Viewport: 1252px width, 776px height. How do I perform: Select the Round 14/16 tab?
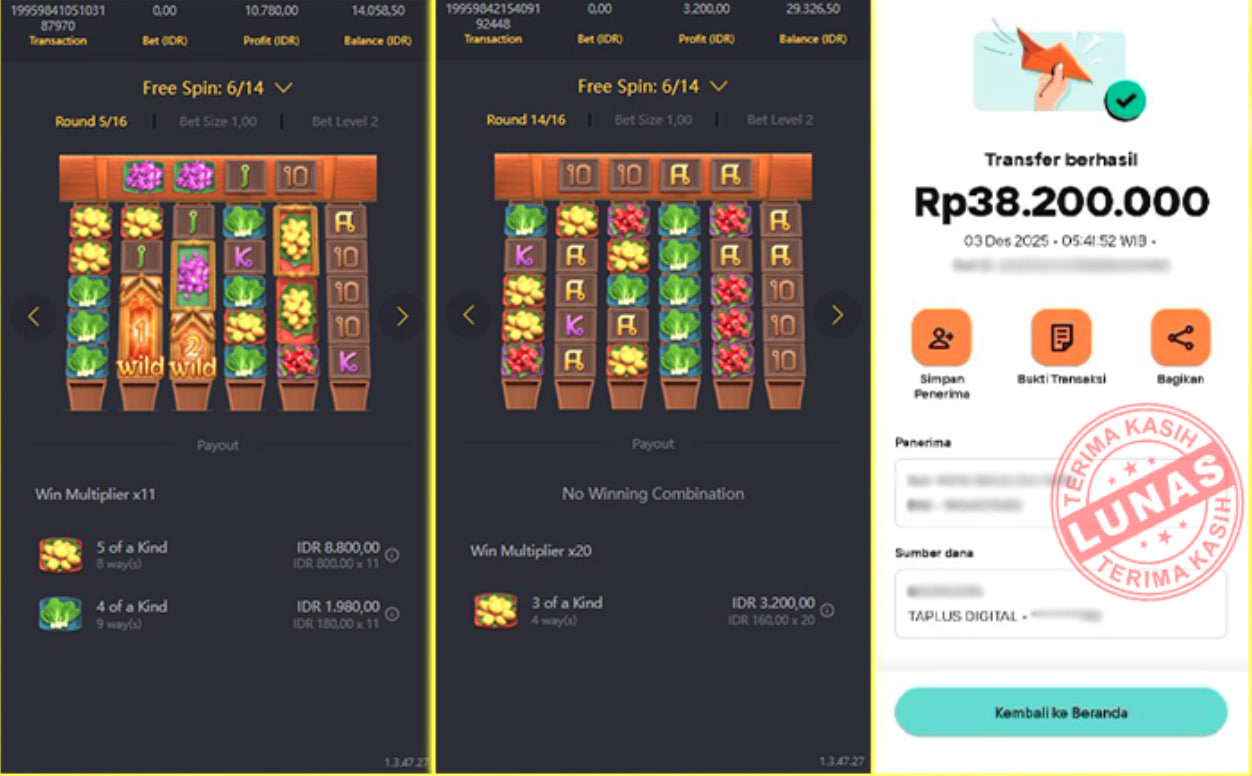pos(526,119)
